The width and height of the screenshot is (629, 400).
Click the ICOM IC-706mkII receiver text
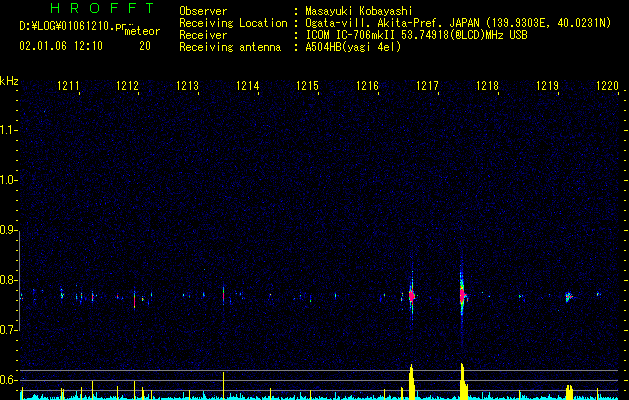416,35
